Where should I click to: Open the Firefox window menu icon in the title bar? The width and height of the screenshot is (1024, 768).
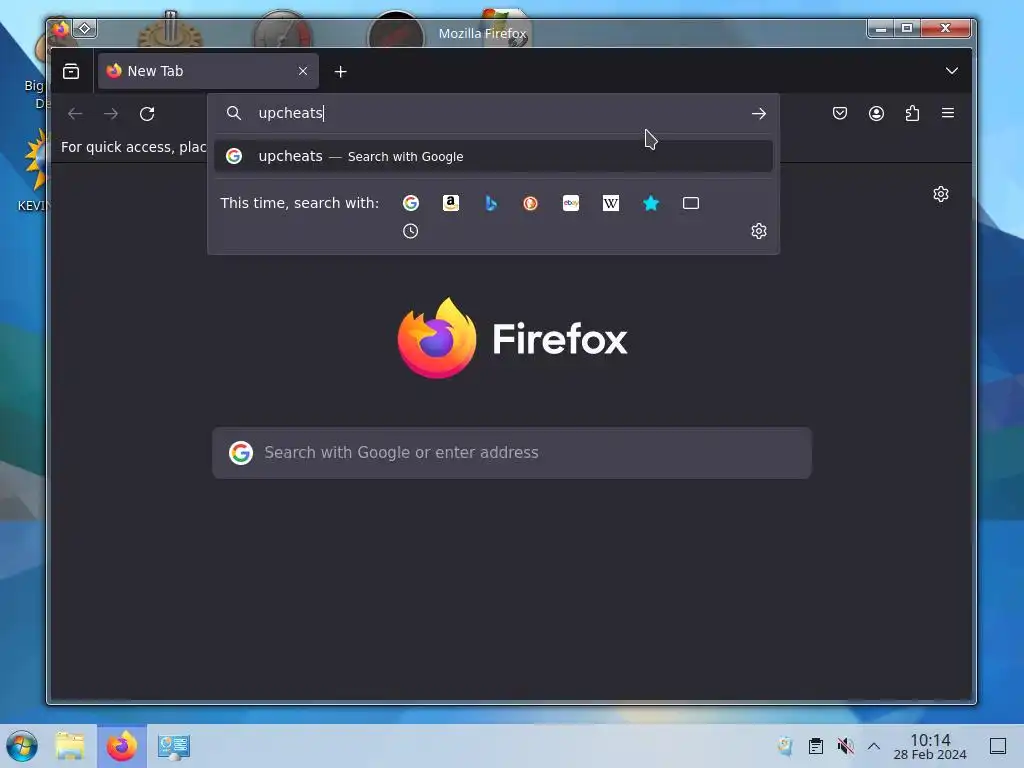point(60,29)
